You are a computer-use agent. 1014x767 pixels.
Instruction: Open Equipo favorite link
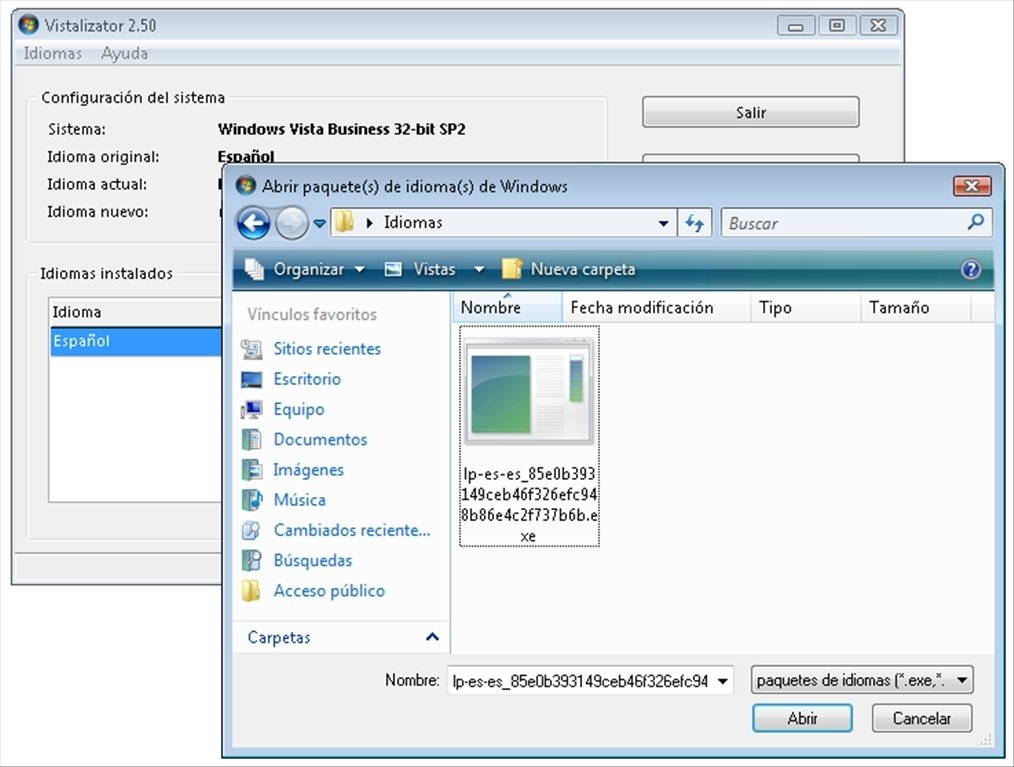(299, 409)
